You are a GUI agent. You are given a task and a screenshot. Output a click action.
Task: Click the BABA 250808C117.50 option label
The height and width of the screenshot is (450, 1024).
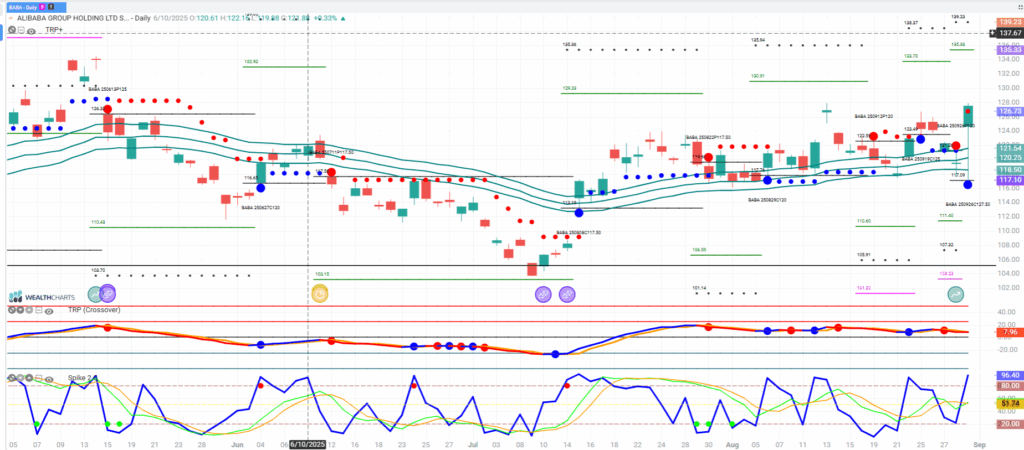pyautogui.click(x=579, y=233)
